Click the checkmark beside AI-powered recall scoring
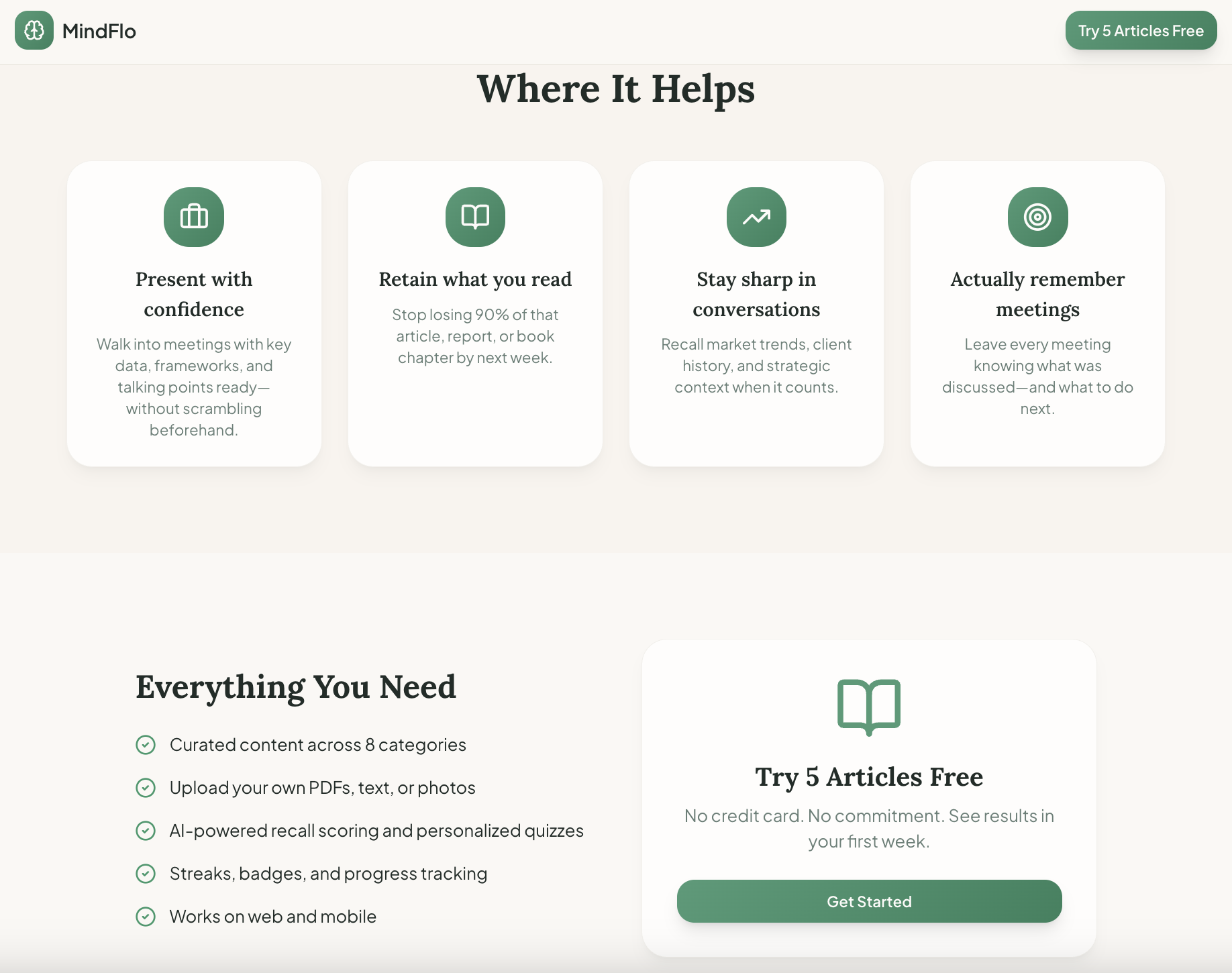Image resolution: width=1232 pixels, height=973 pixels. coord(146,831)
